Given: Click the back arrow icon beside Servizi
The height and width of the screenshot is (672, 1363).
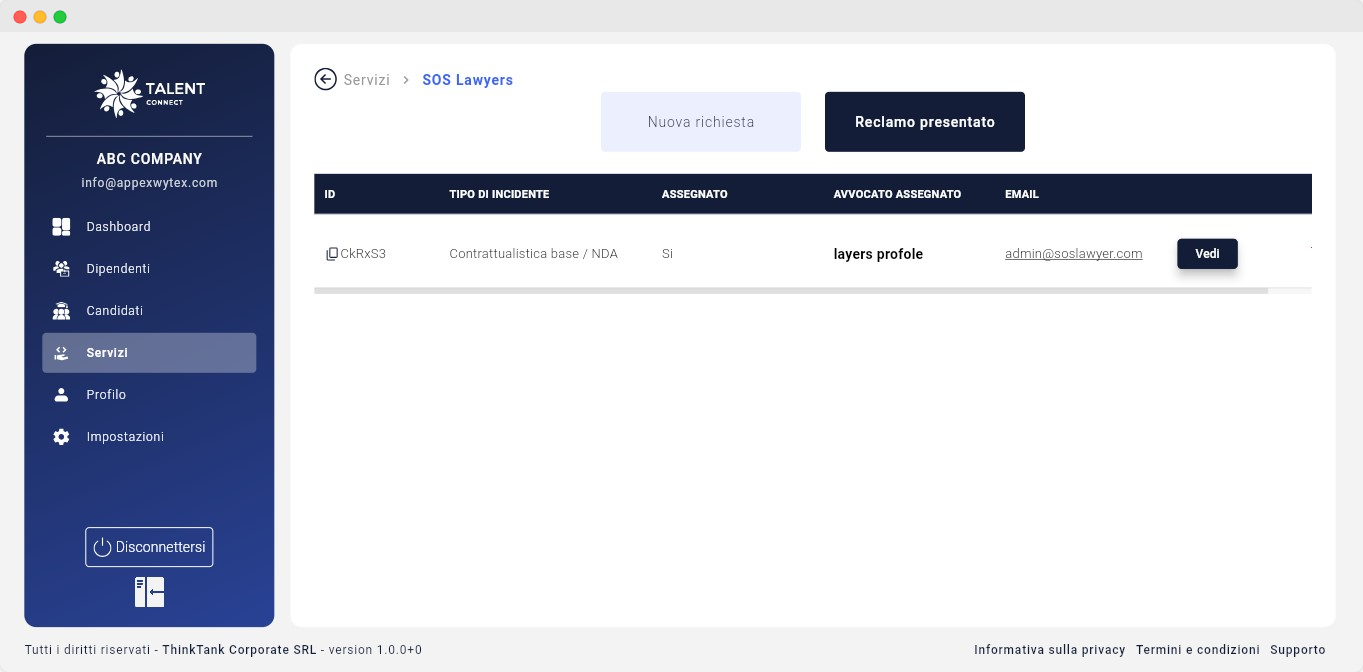Looking at the screenshot, I should coord(325,79).
